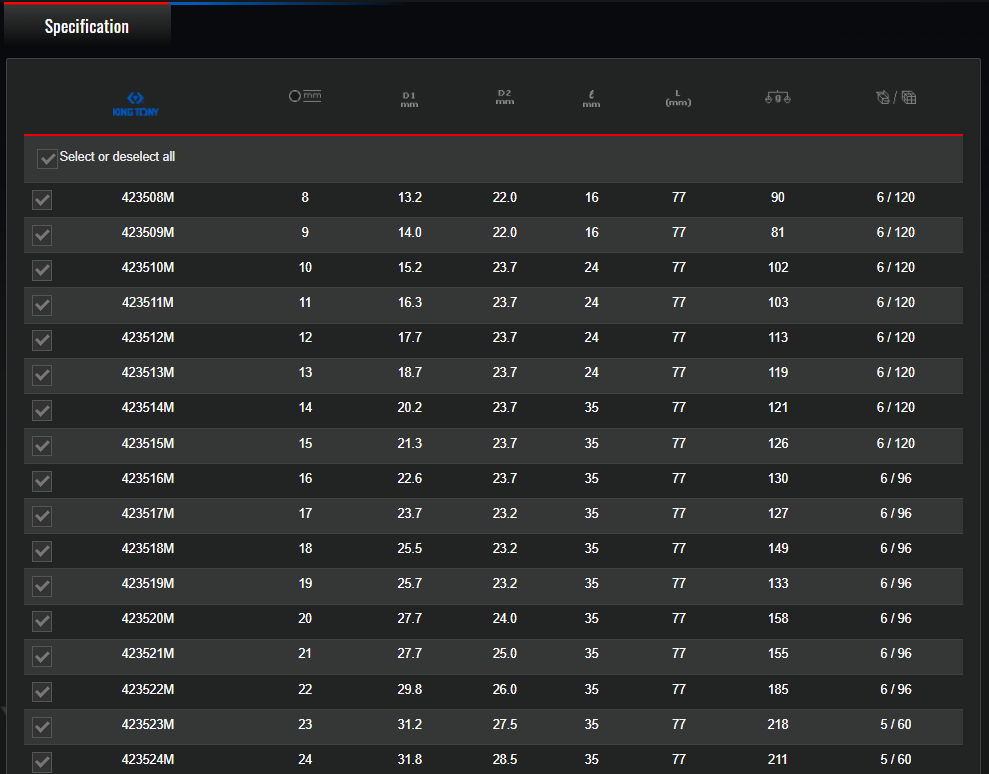Click weight value 119 in 423513M row
The height and width of the screenshot is (774, 989).
click(778, 372)
